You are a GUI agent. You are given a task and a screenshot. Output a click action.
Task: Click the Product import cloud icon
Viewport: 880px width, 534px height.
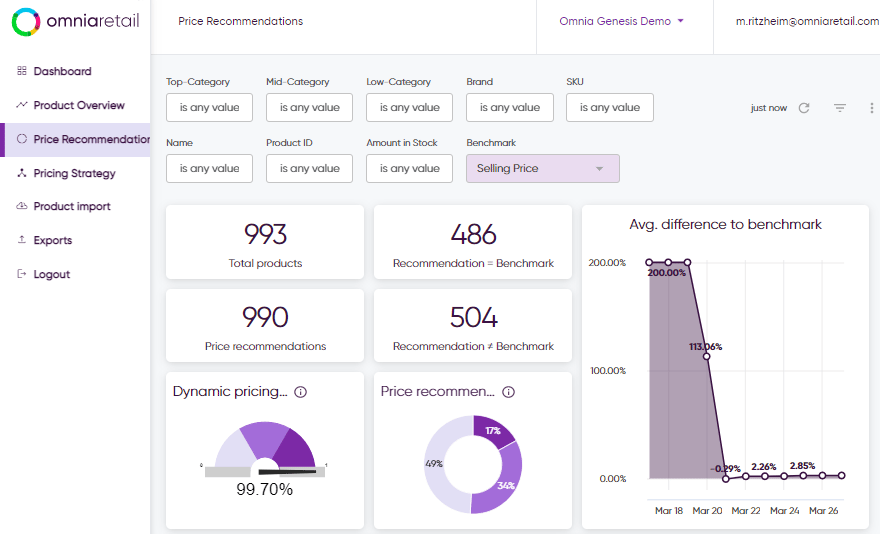pyautogui.click(x=22, y=206)
